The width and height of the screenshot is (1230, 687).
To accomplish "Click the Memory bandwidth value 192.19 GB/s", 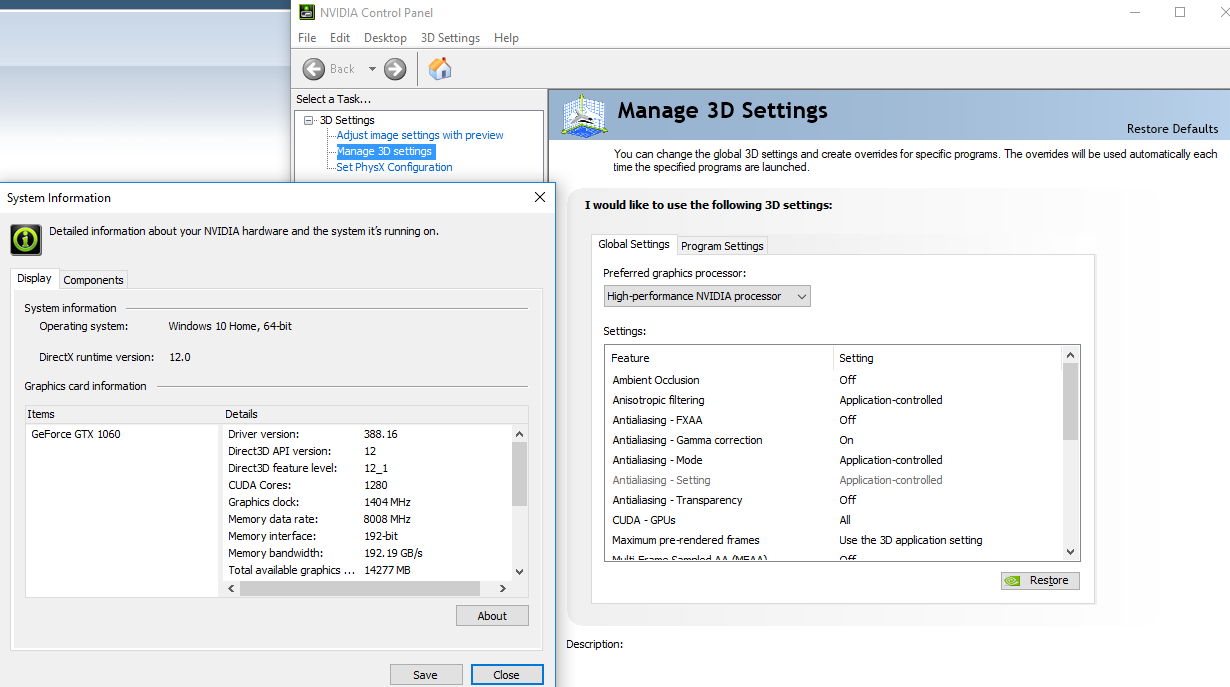I will pyautogui.click(x=393, y=553).
